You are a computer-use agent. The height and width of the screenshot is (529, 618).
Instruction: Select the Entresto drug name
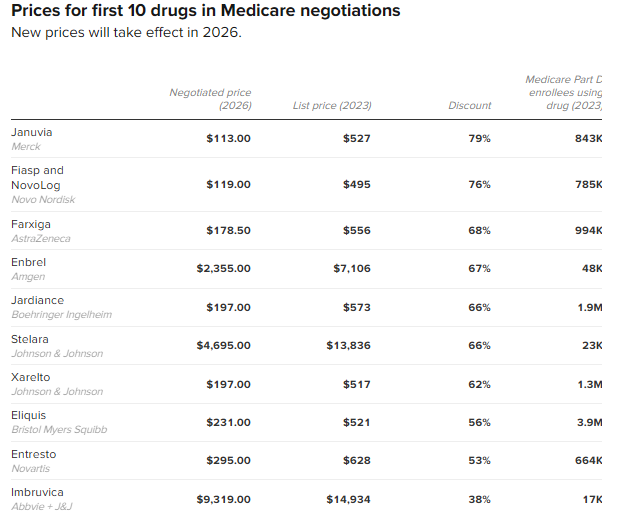[x=32, y=454]
